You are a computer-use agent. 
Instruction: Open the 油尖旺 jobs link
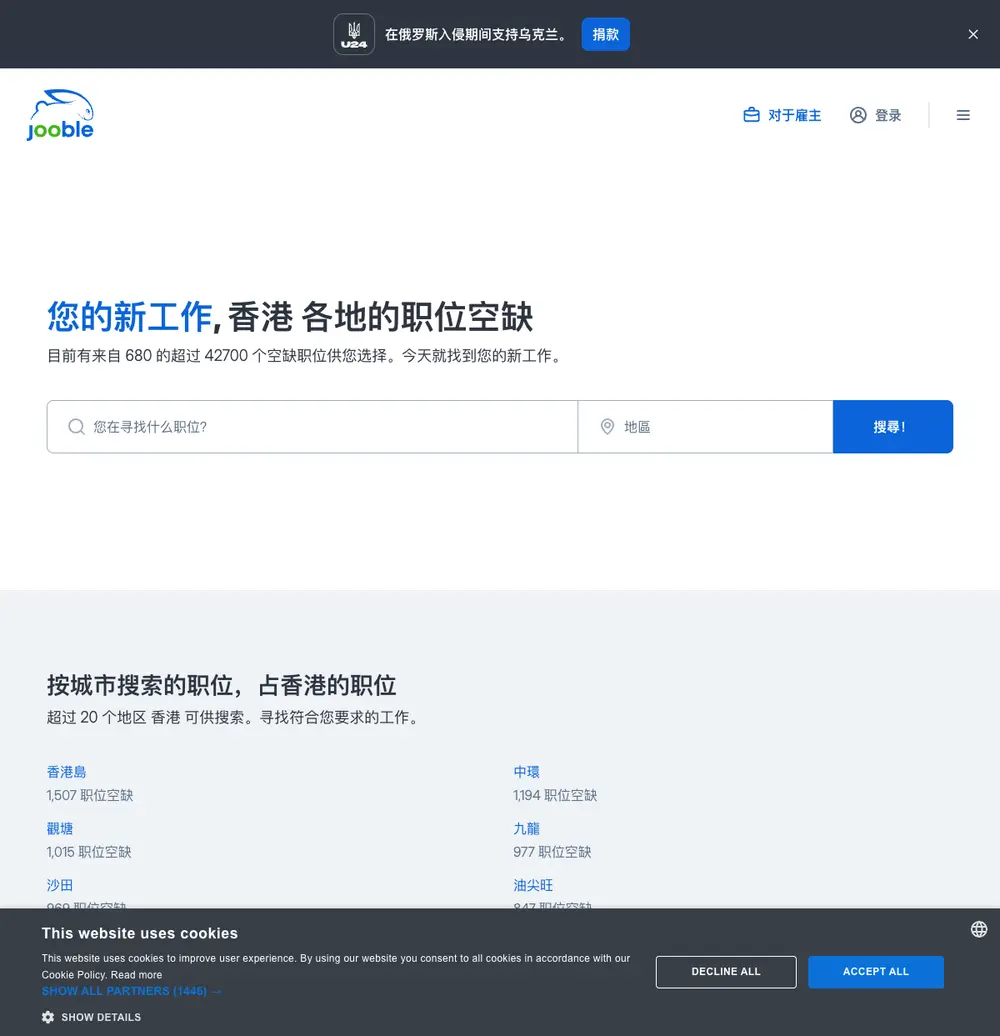pos(533,885)
